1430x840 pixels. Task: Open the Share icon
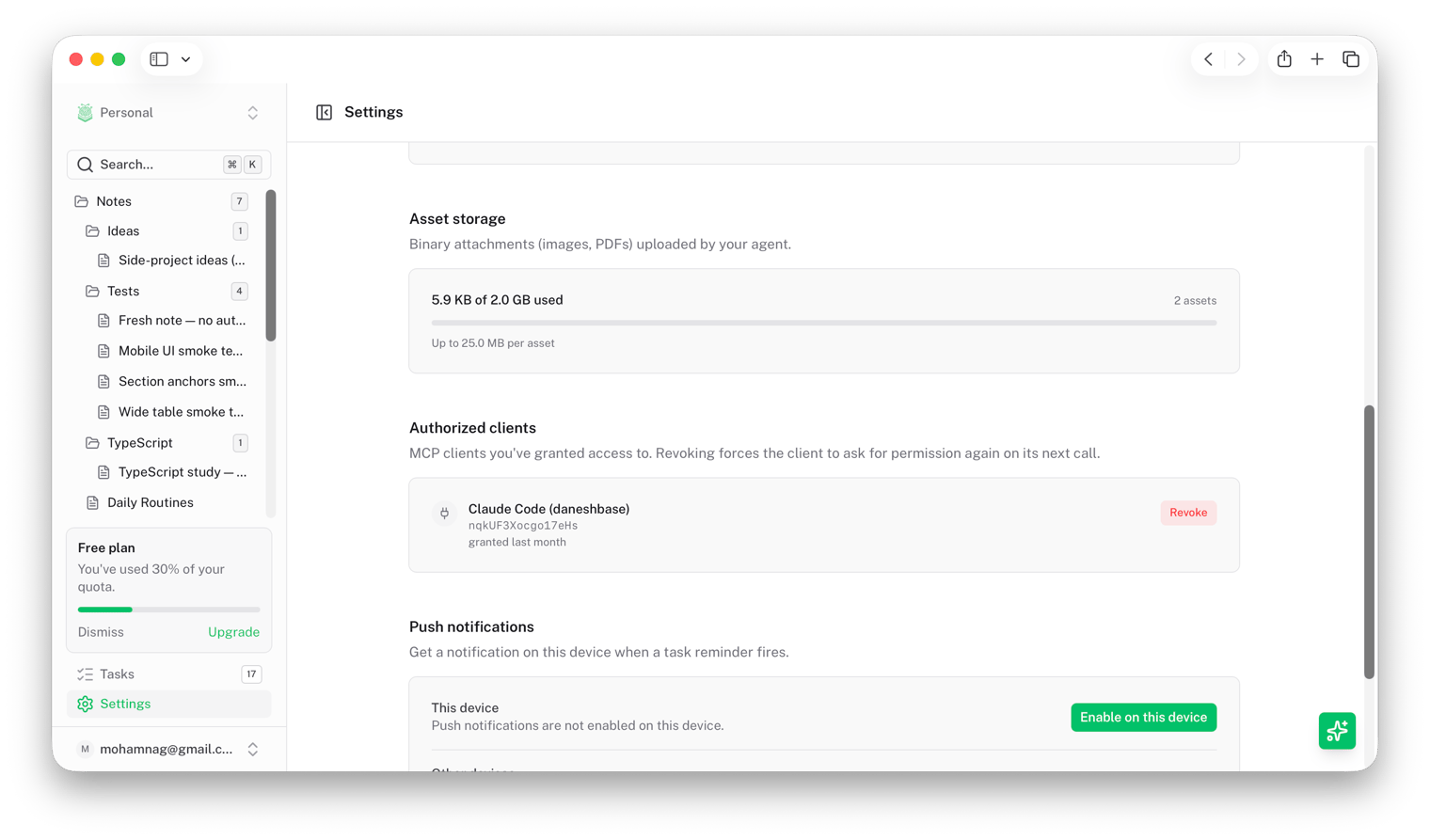click(1284, 59)
